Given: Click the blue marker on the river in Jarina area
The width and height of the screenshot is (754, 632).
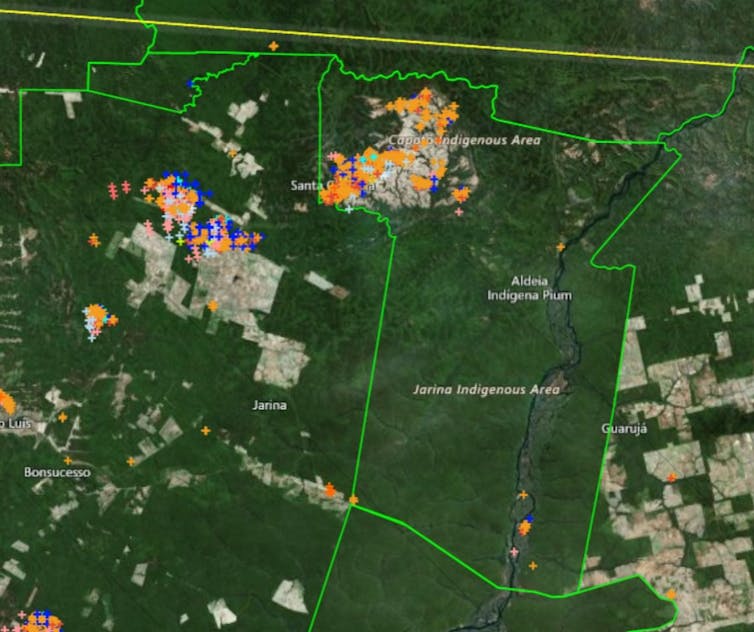Looking at the screenshot, I should pos(529,519).
